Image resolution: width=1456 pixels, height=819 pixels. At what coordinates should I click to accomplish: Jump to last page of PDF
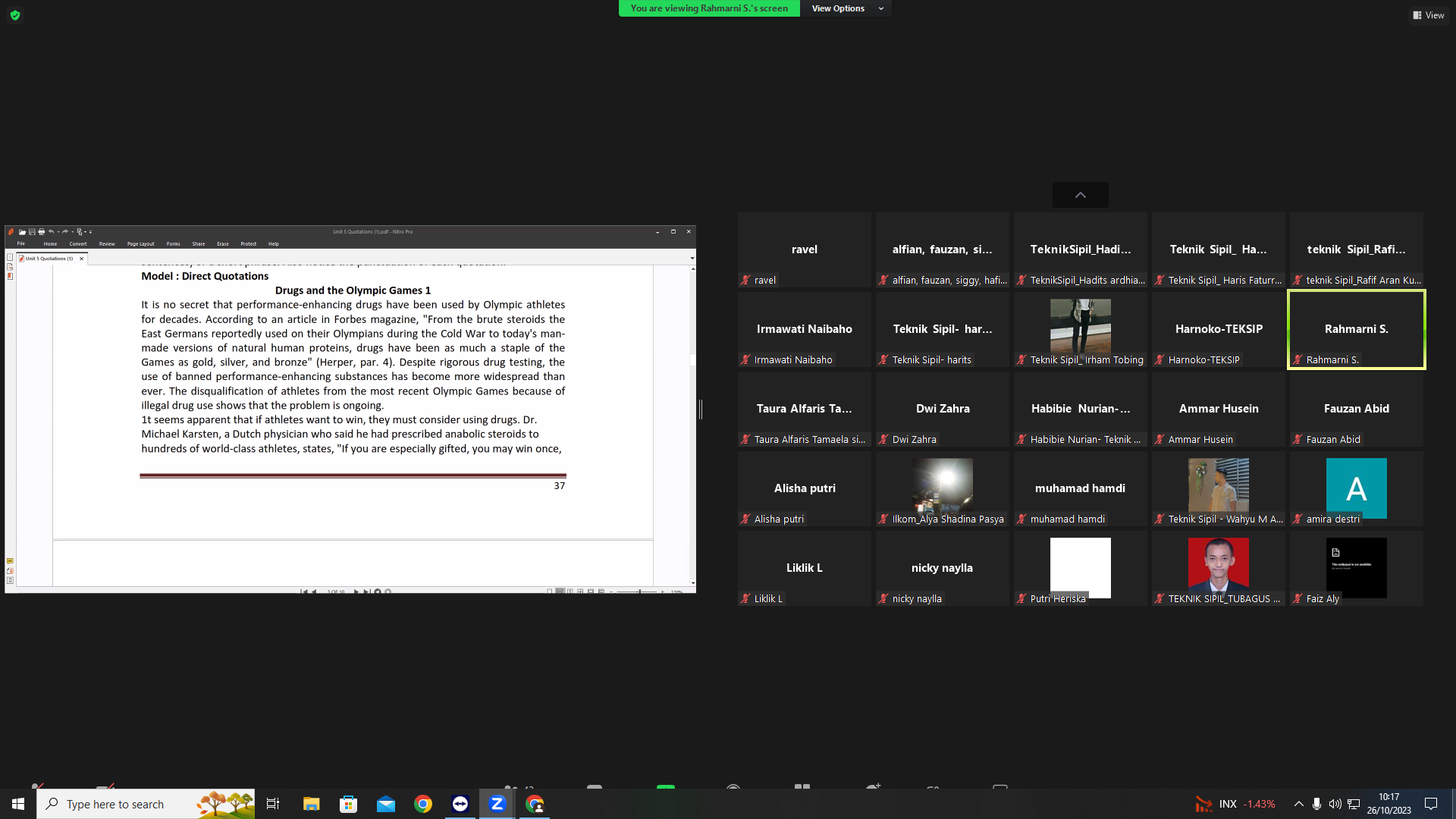pyautogui.click(x=366, y=591)
